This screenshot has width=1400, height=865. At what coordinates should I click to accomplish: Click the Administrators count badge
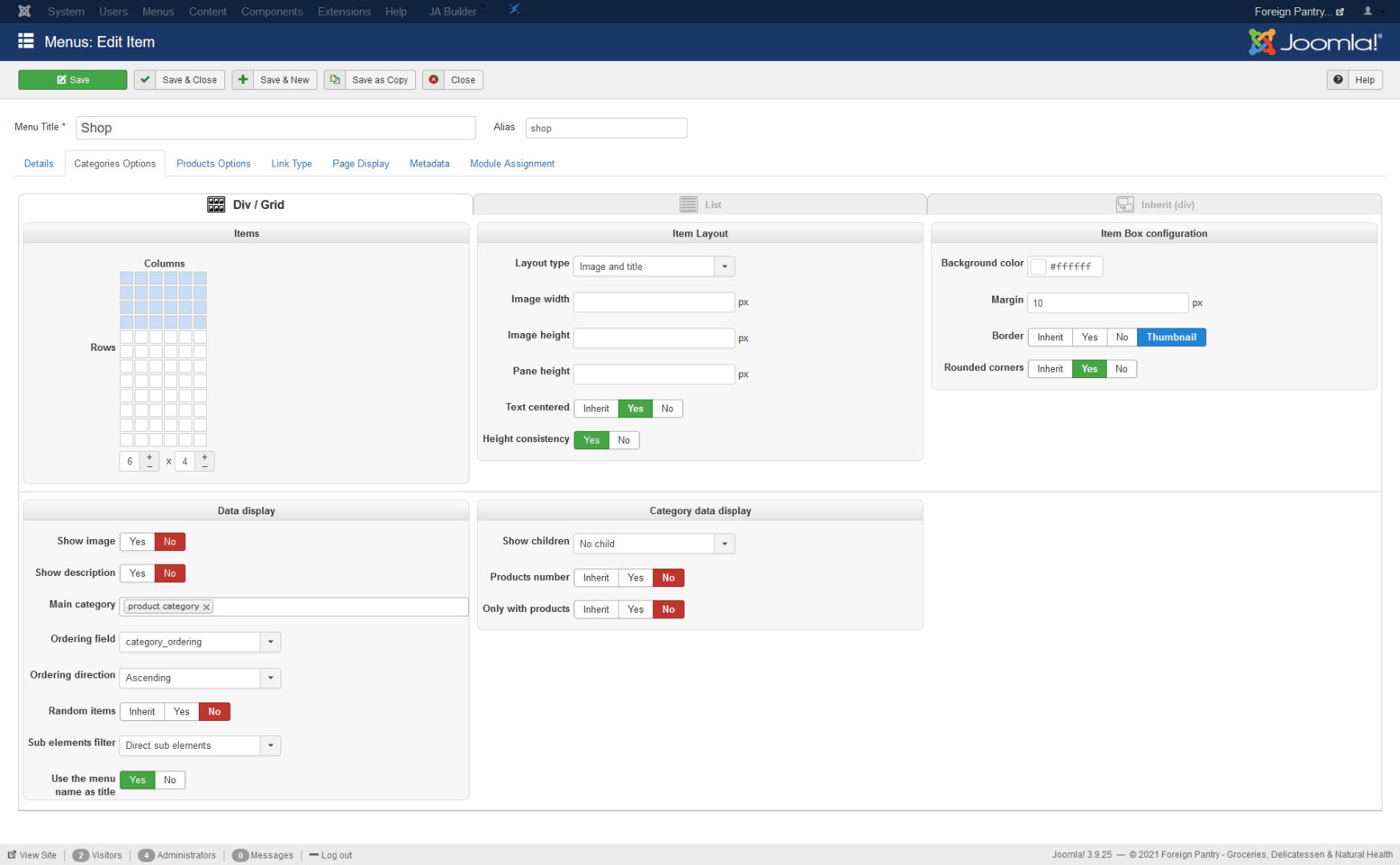pos(146,855)
